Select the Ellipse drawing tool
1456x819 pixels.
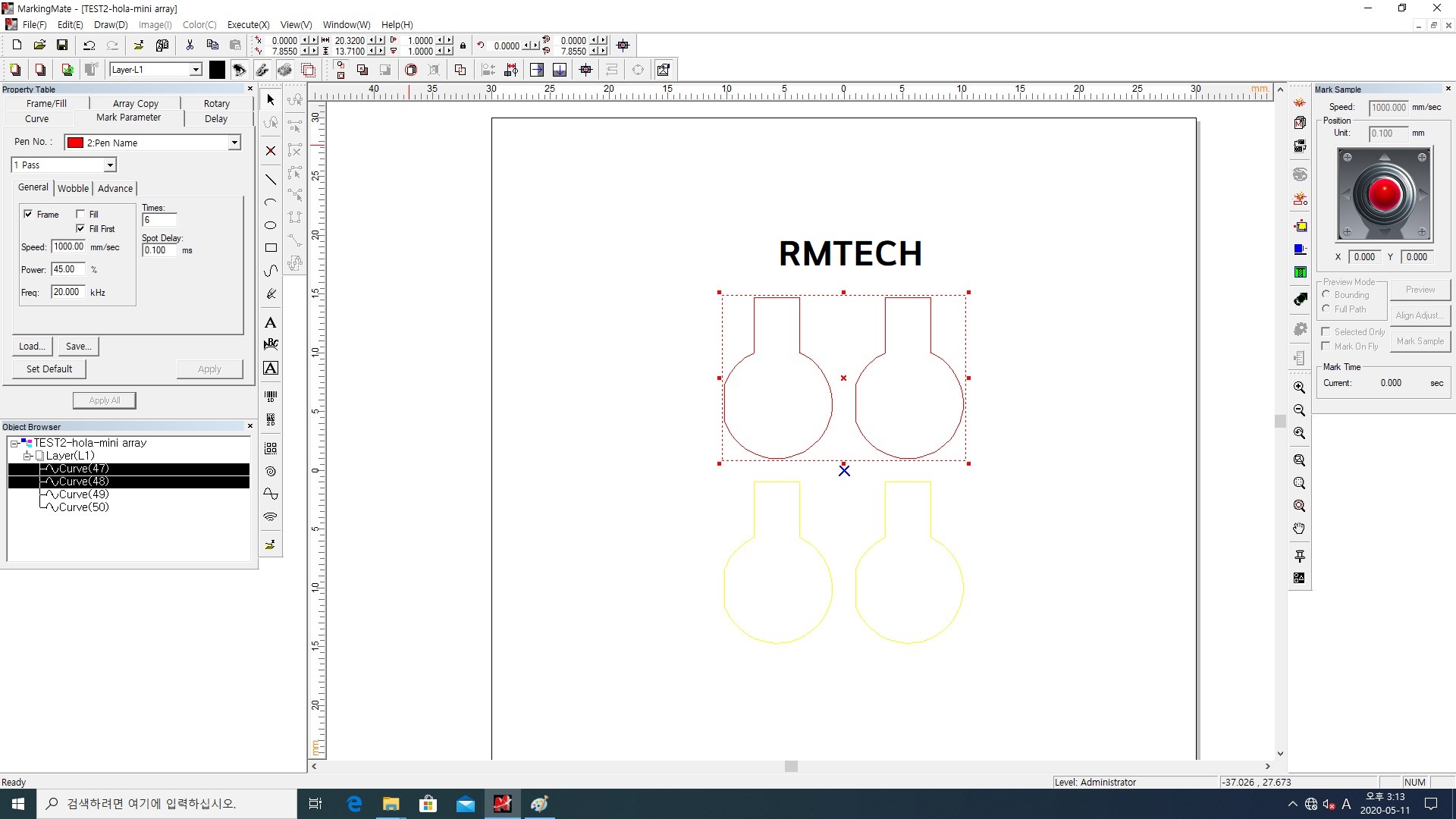click(x=271, y=225)
